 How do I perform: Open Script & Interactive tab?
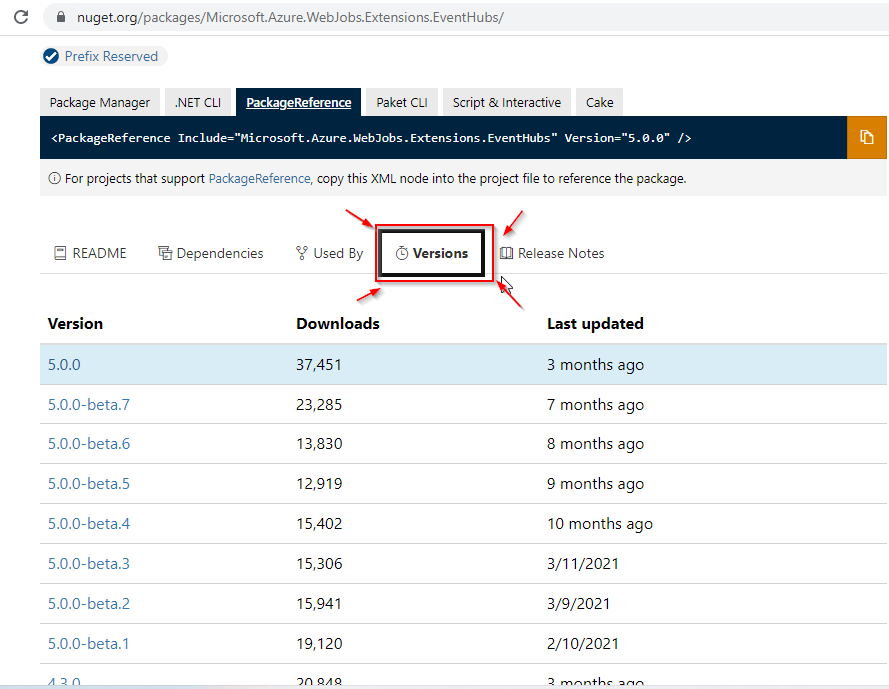coord(506,102)
